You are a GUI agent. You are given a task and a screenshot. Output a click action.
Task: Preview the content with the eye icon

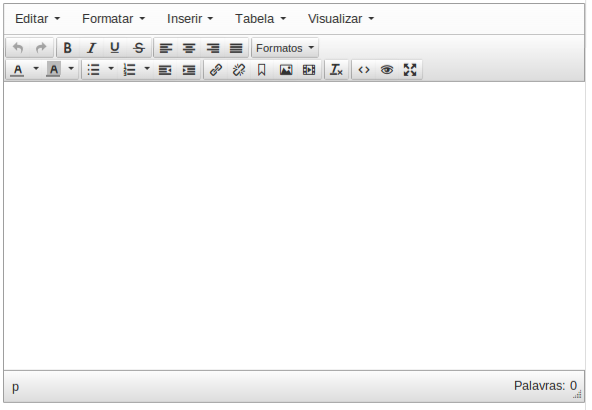387,70
